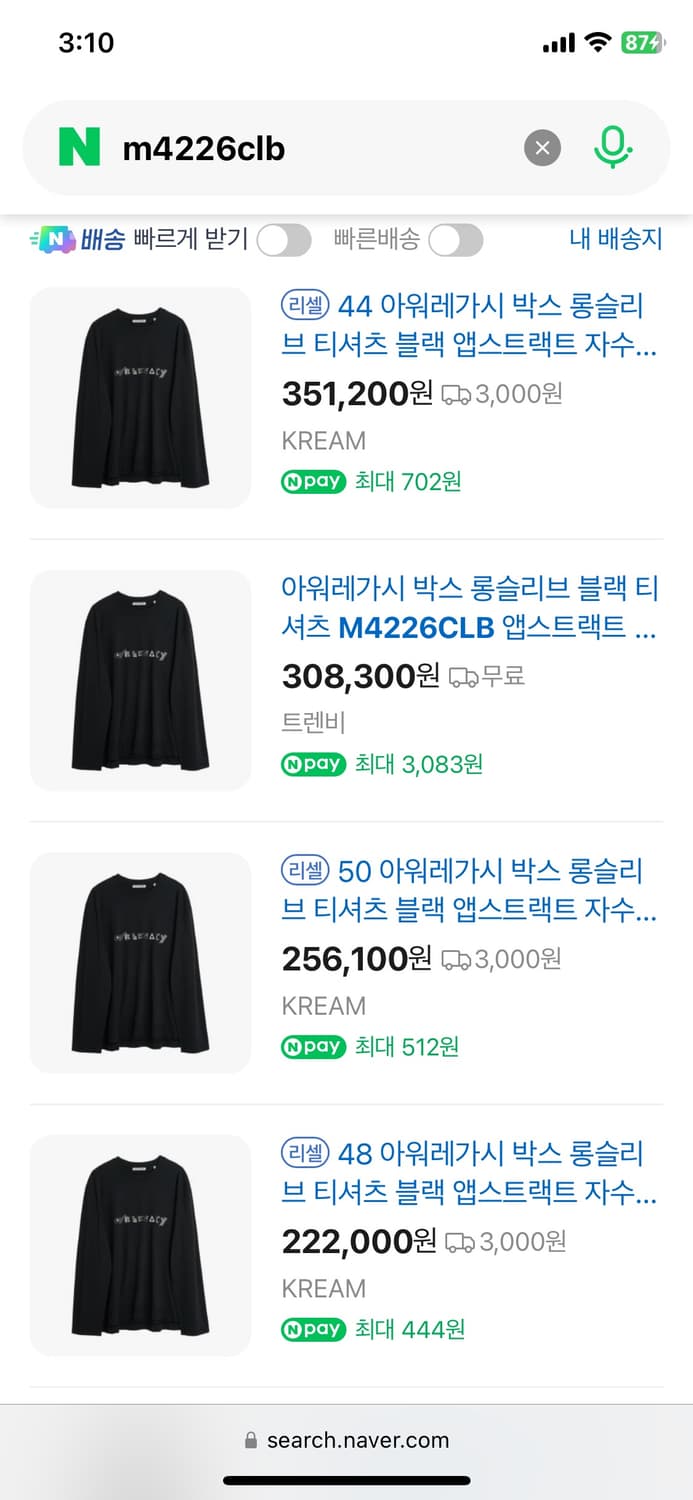Click the lock icon beside search.naver.com

pyautogui.click(x=247, y=1440)
